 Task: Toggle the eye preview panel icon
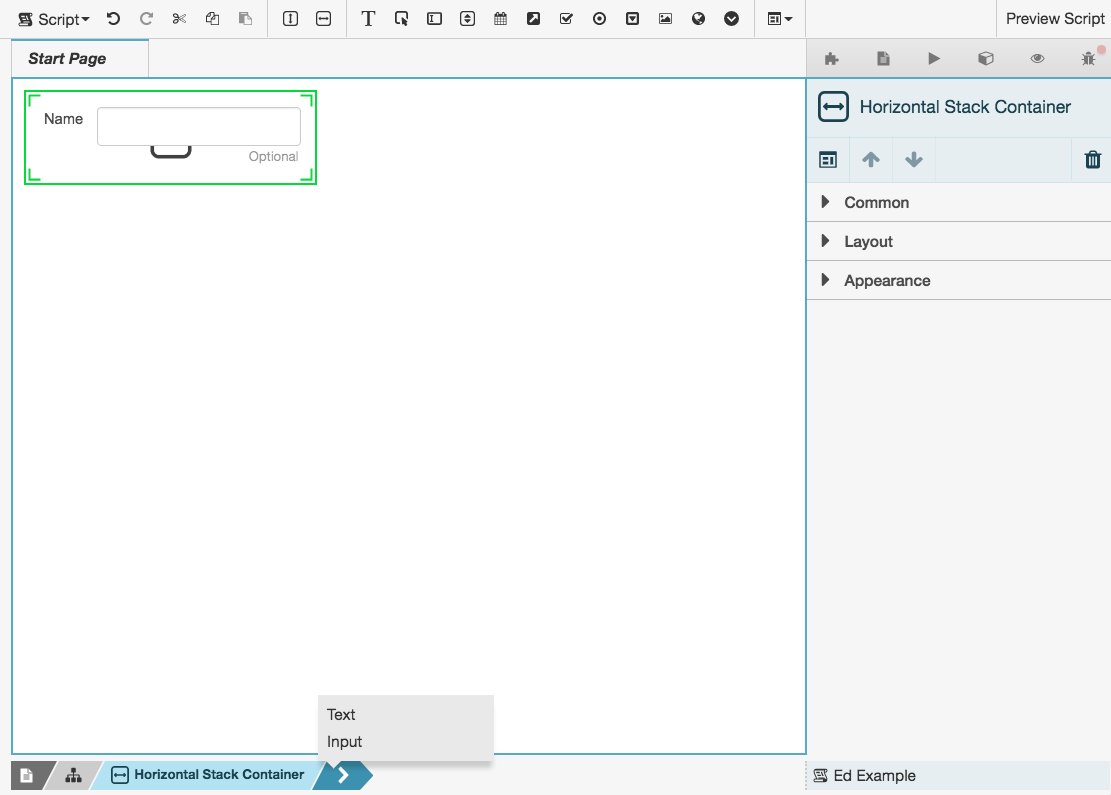[1037, 59]
